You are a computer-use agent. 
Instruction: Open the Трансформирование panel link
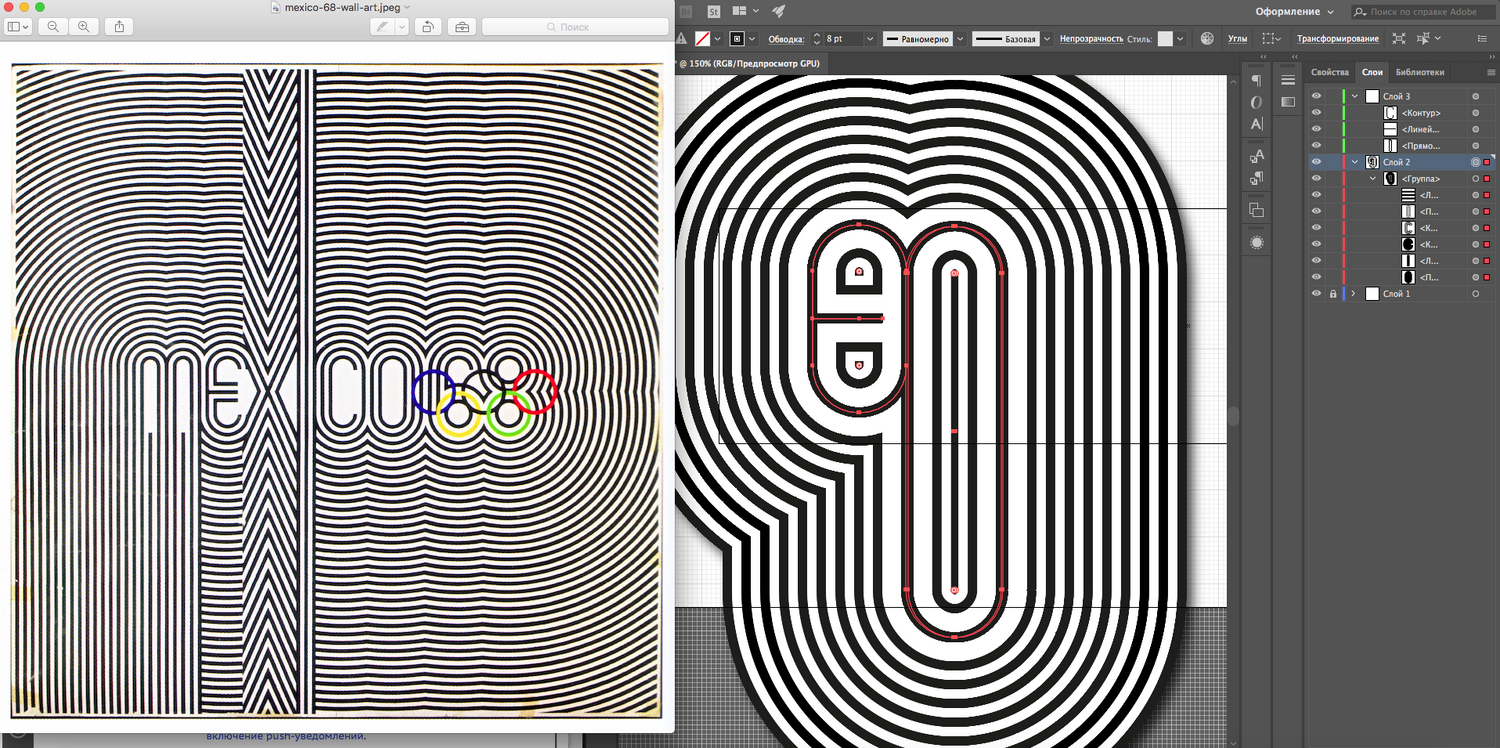[x=1337, y=39]
